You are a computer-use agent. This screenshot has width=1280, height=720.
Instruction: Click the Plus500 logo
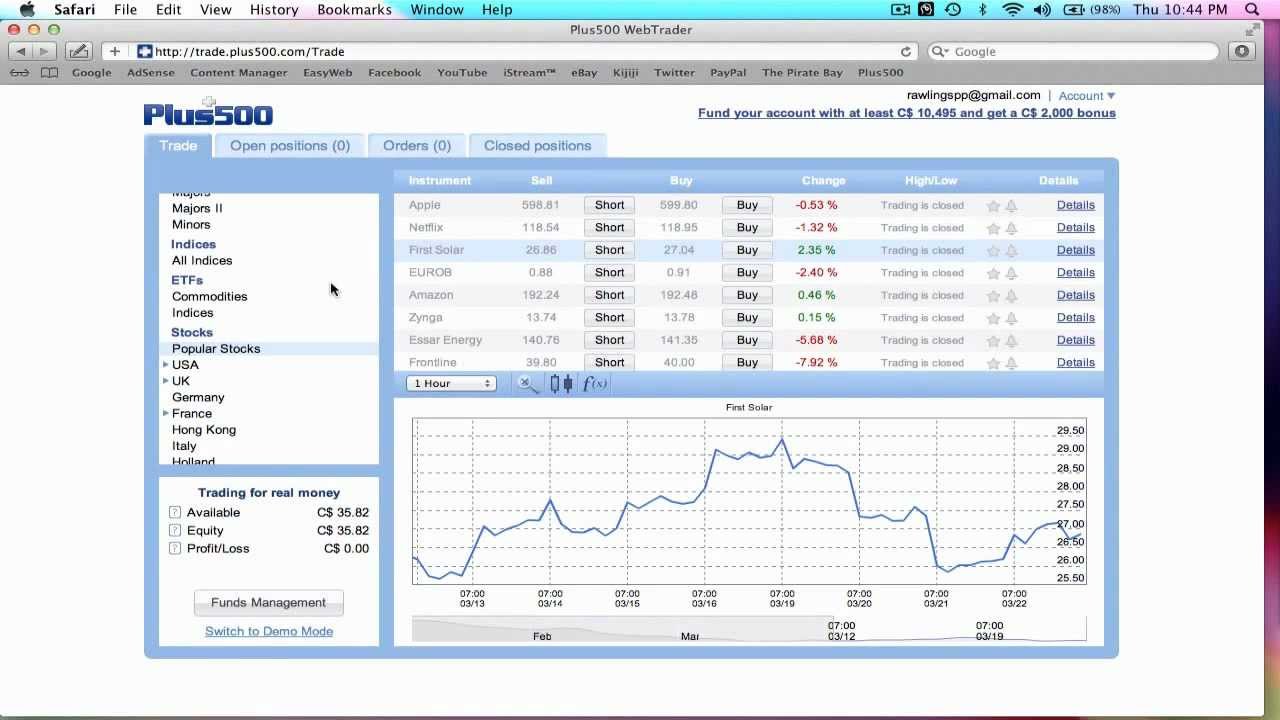(x=208, y=113)
